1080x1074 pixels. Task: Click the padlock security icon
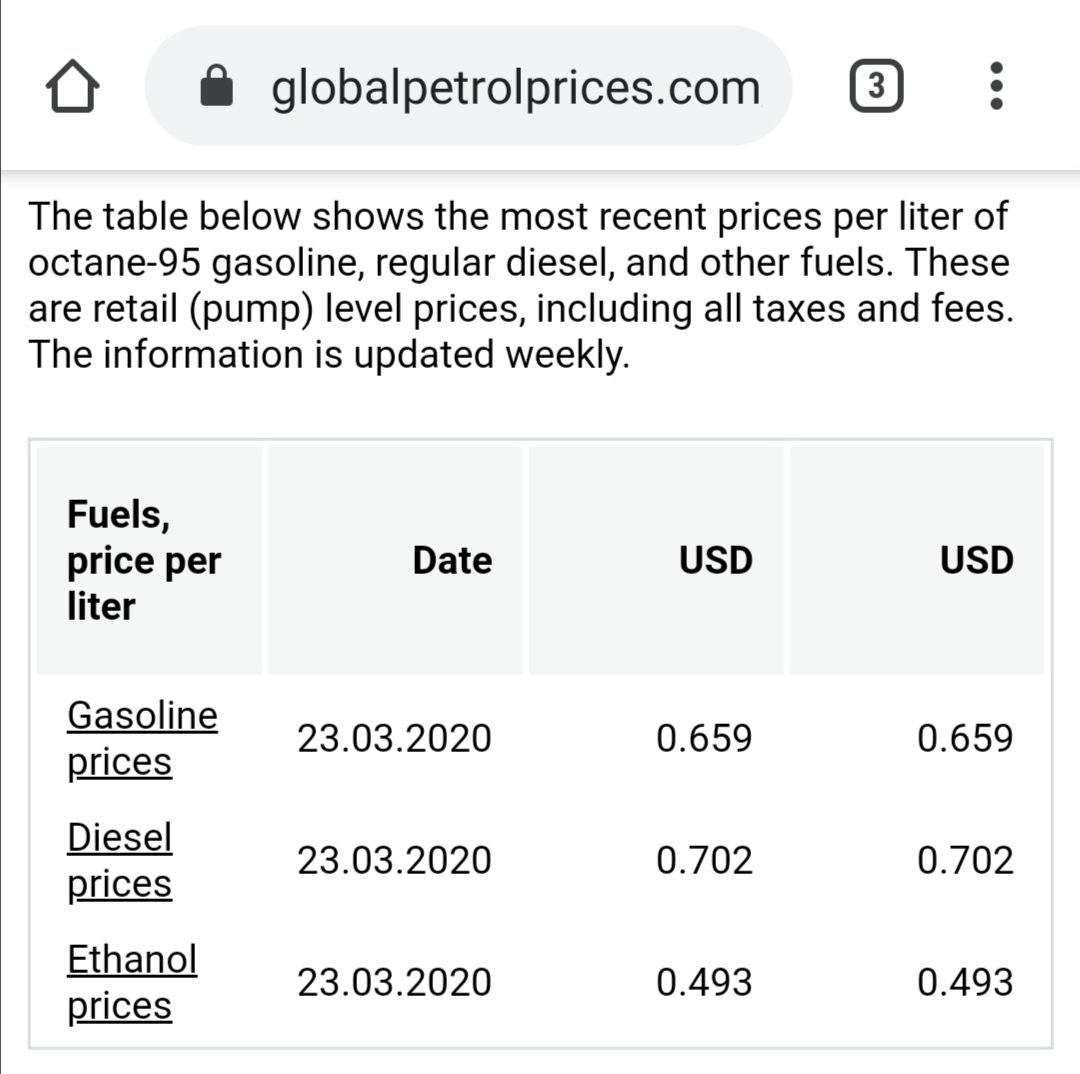tap(216, 86)
